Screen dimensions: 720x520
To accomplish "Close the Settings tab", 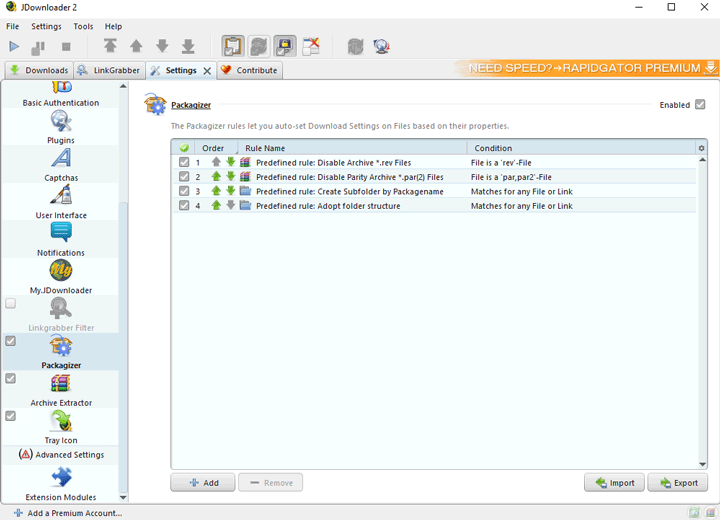I will (x=208, y=71).
